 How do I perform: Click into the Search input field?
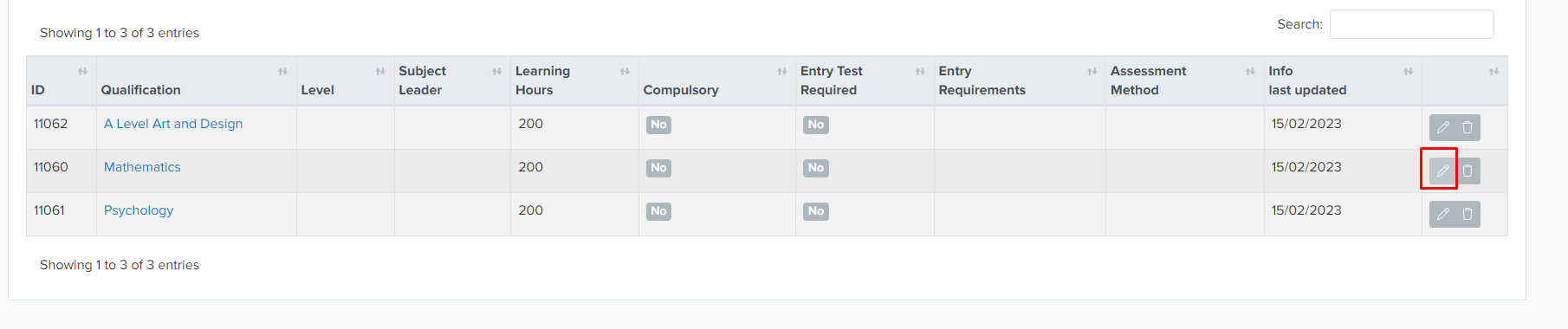coord(1411,24)
